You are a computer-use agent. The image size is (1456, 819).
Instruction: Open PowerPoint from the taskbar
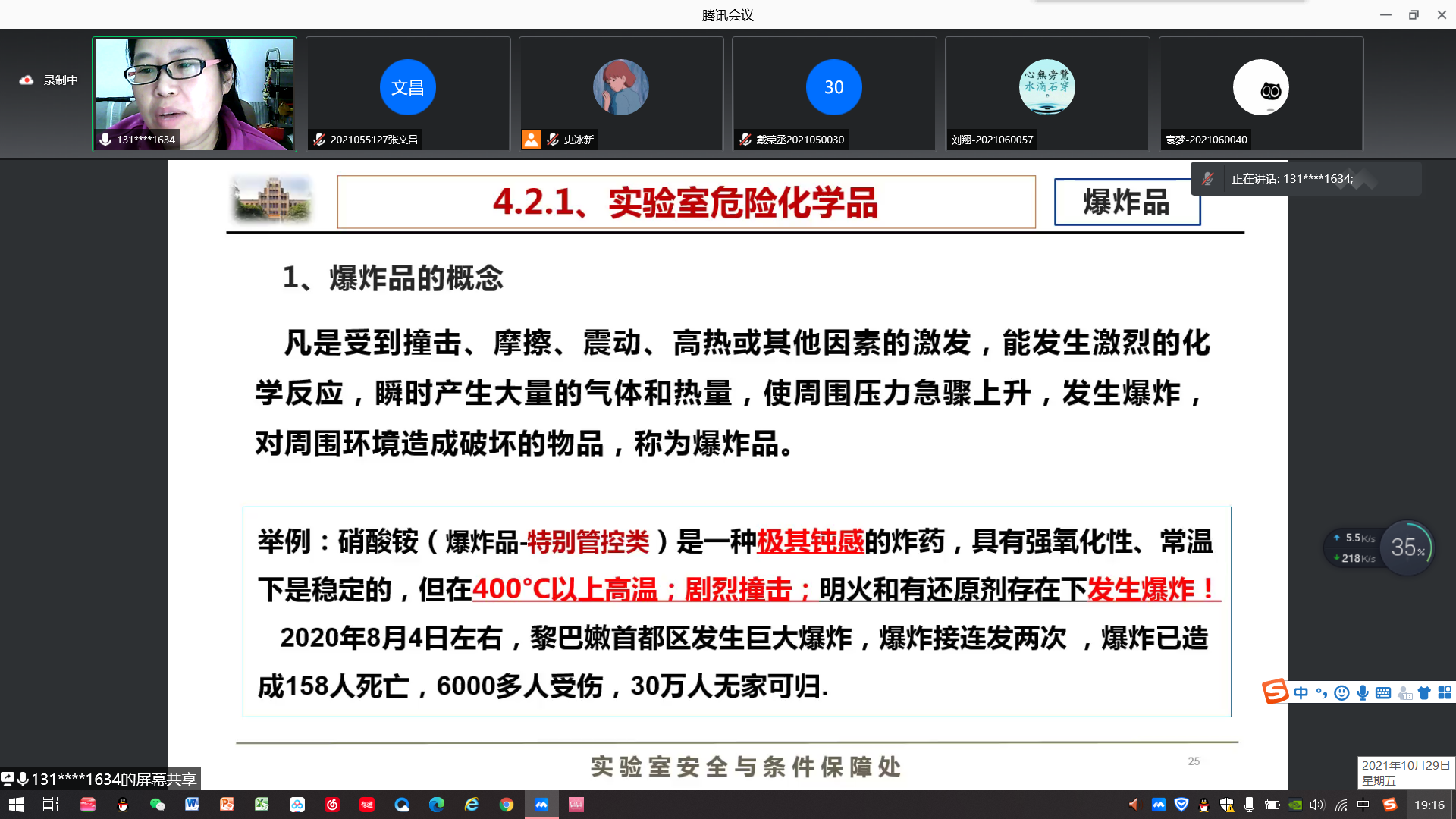227,805
